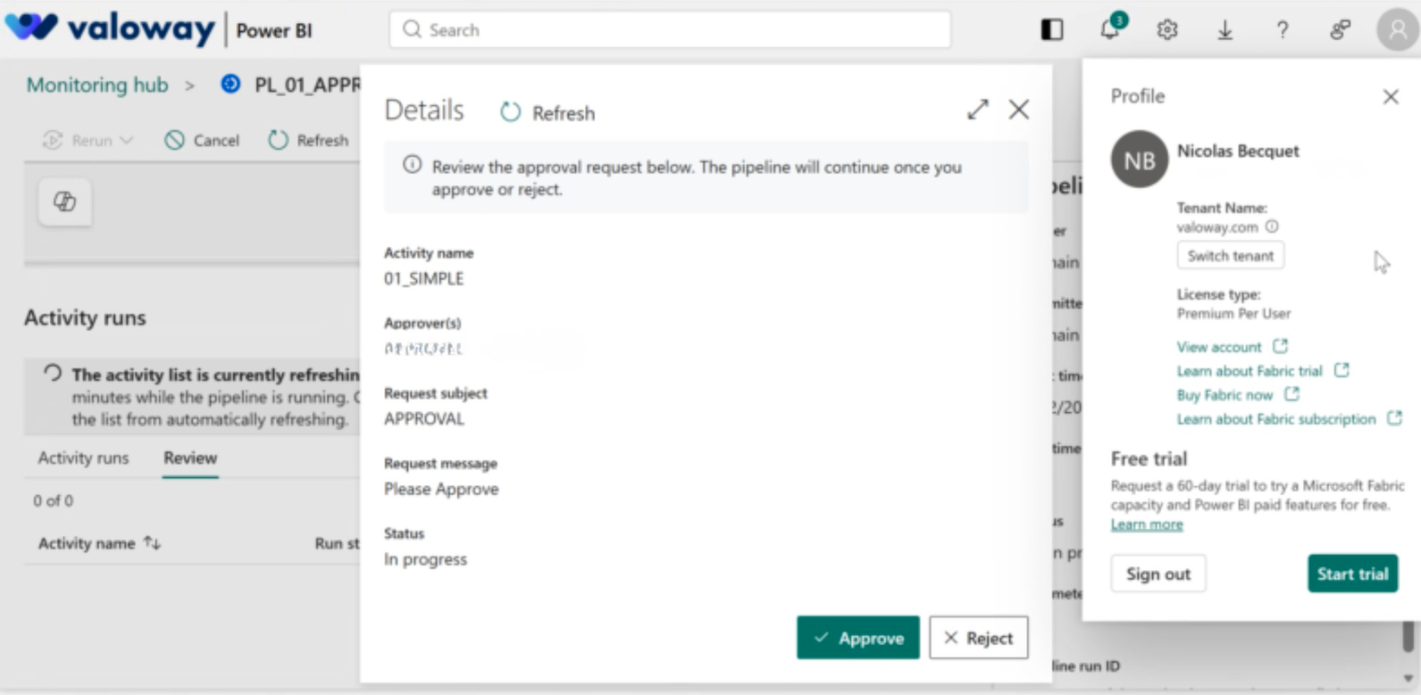The height and width of the screenshot is (695, 1421).
Task: Close the Profile panel
Action: click(1391, 97)
